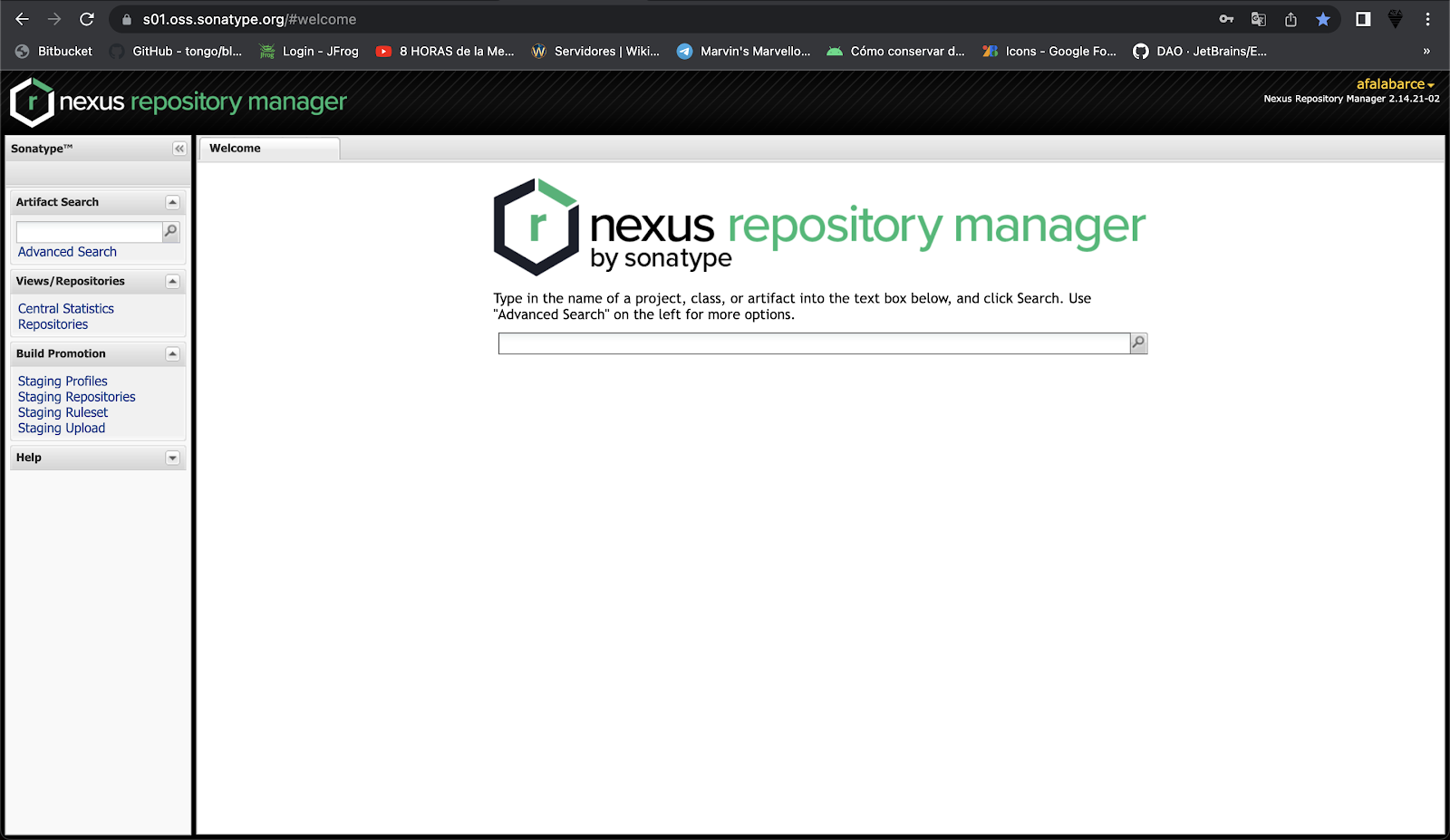Screen dimensions: 1450x840
Task: Collapse the Build Promotion panel
Action: (172, 354)
